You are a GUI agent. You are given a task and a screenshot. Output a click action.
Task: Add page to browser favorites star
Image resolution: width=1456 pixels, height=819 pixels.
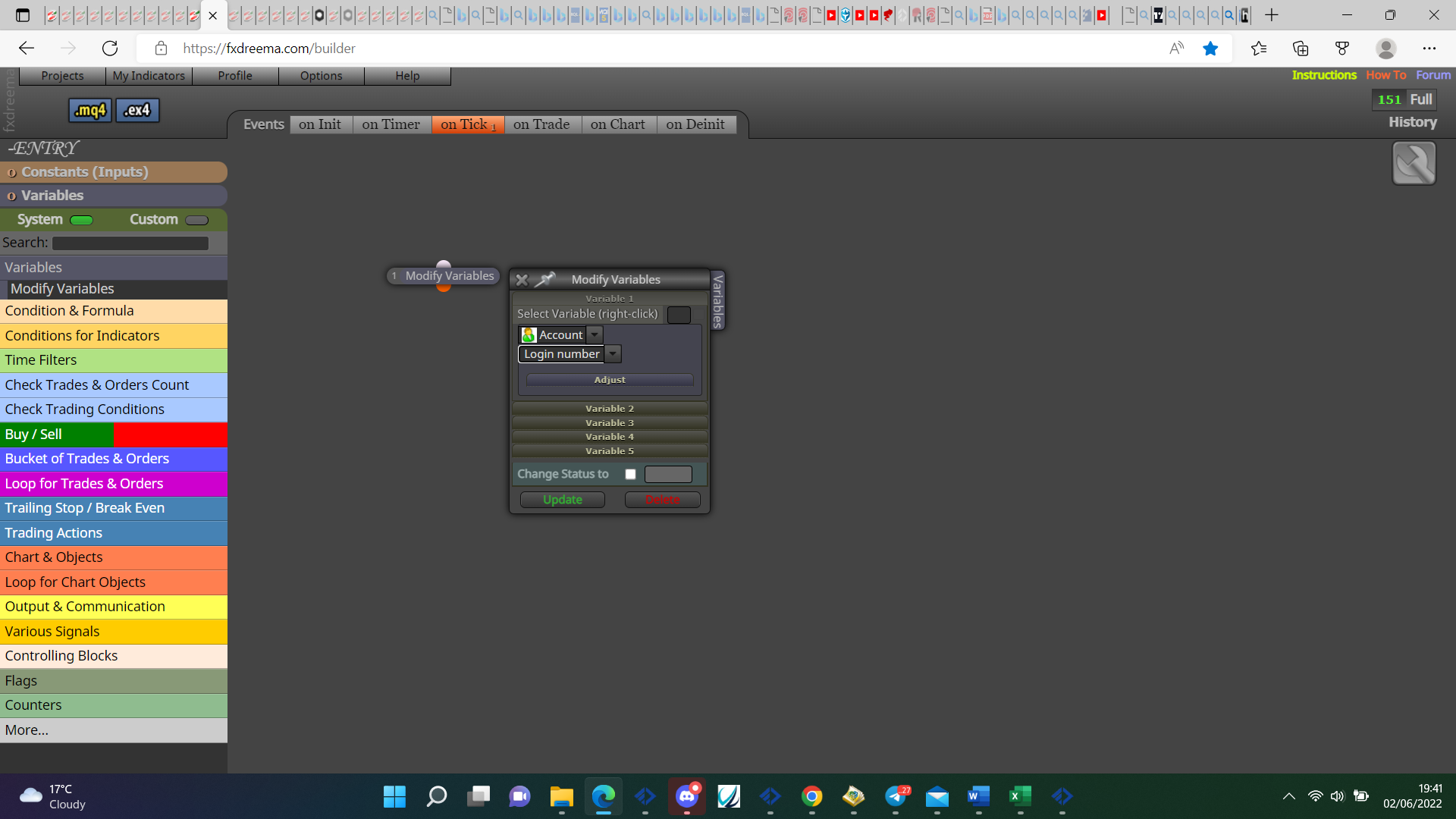tap(1210, 49)
